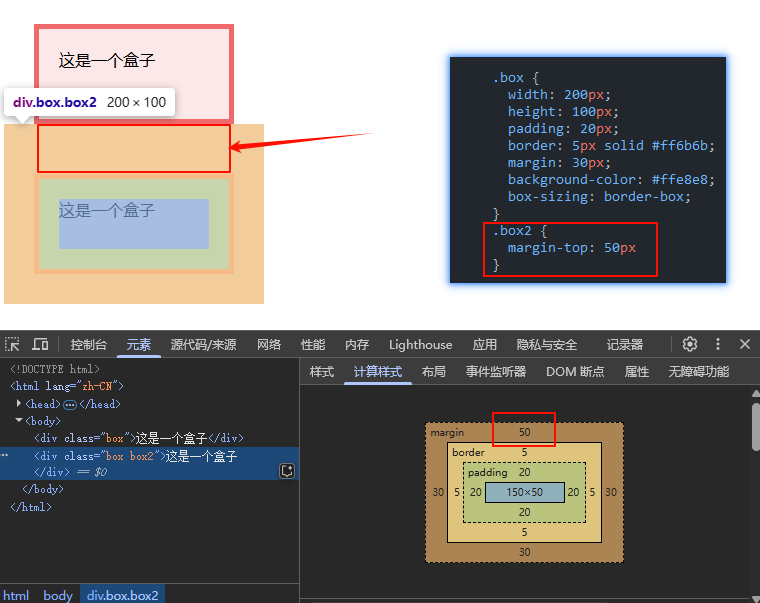Click the computed pane vertical scrollbar
760x603 pixels.
point(756,427)
